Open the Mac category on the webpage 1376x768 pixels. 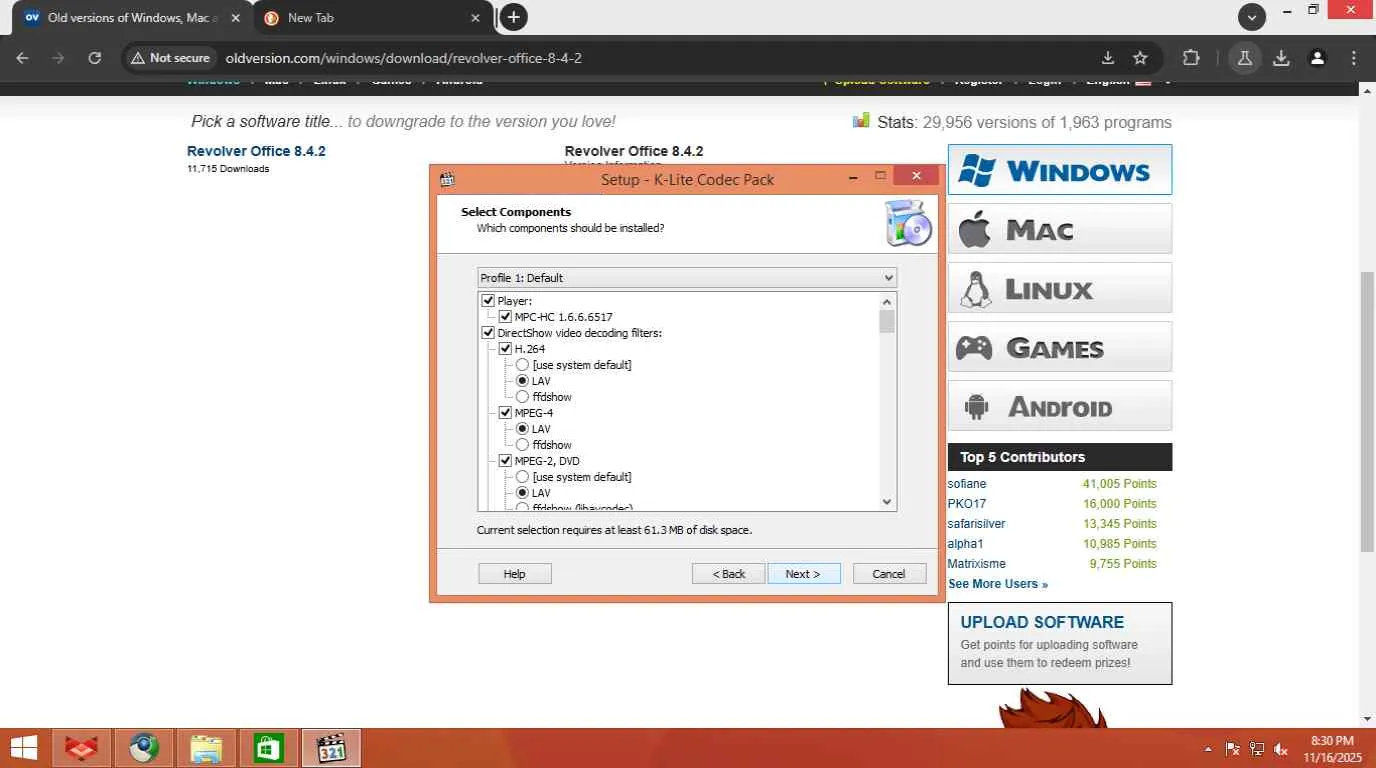[1060, 229]
